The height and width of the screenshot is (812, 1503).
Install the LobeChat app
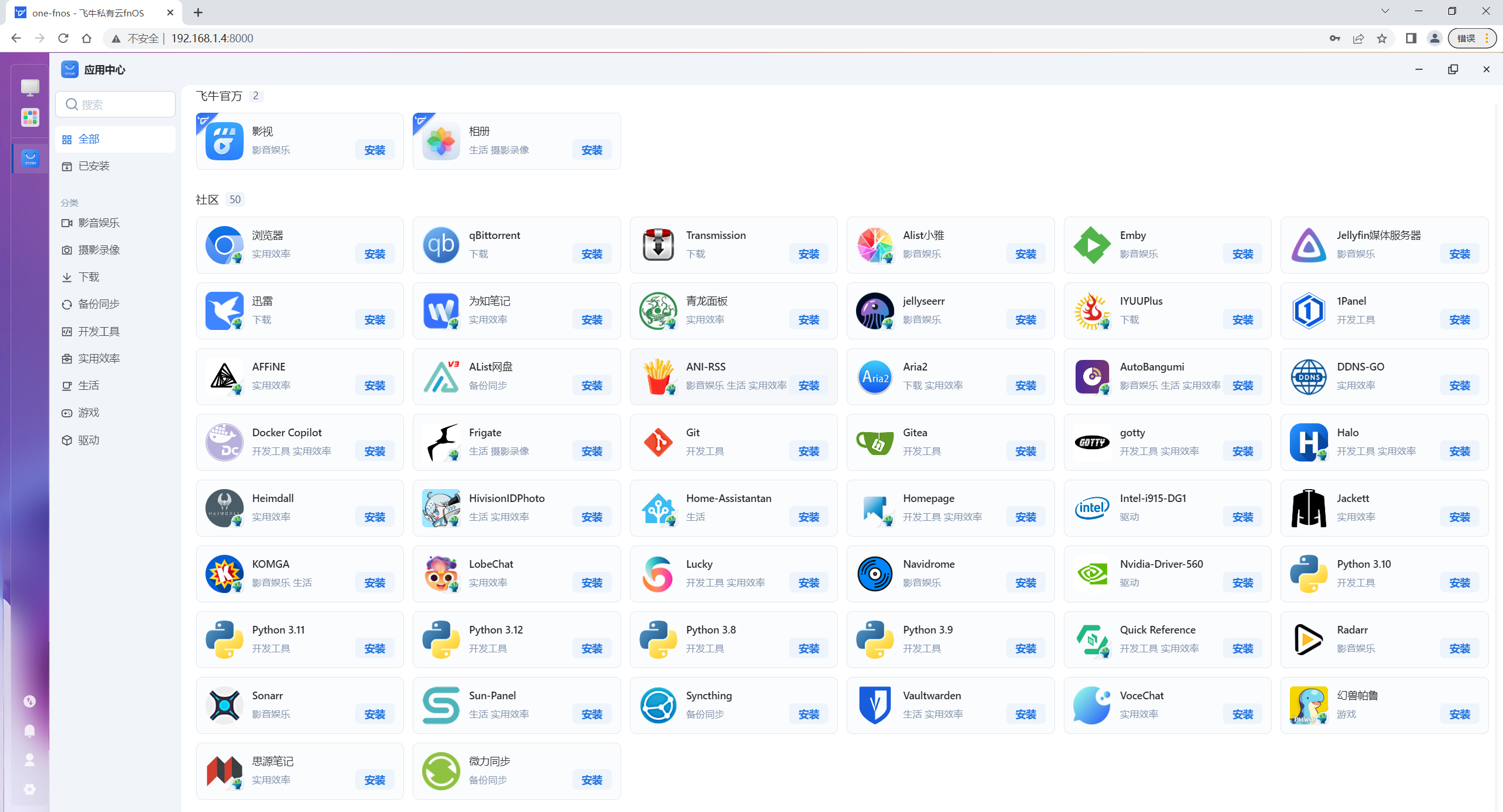coord(592,583)
